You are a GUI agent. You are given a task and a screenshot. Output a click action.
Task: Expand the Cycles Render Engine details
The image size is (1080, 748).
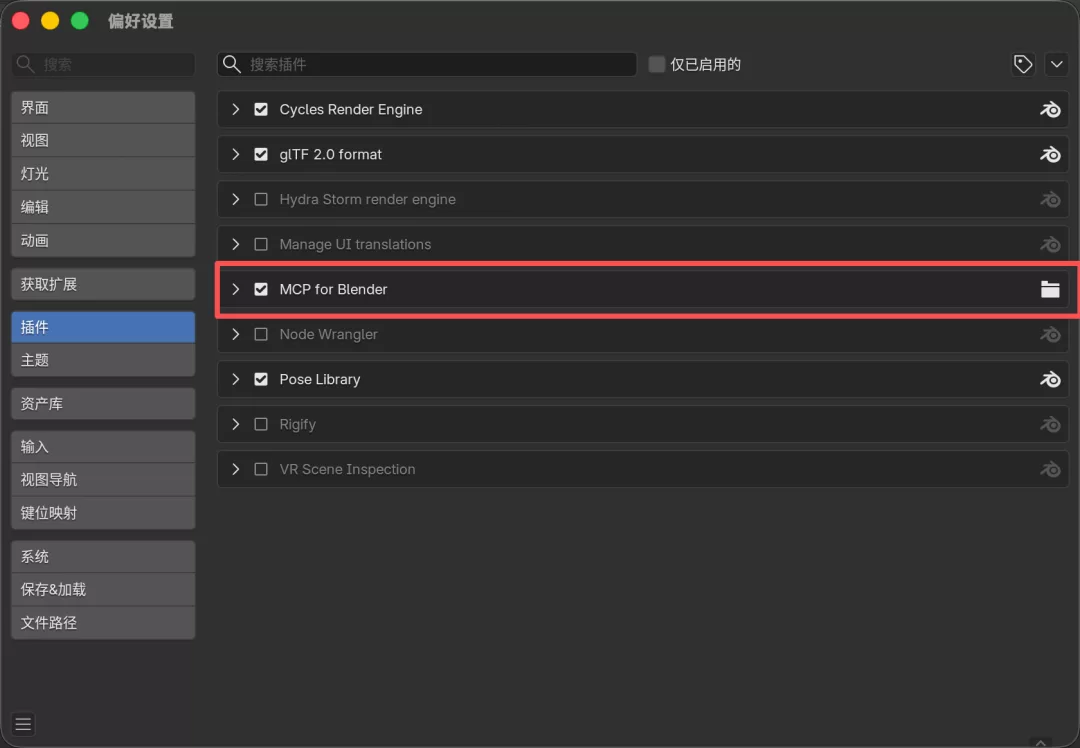[236, 110]
